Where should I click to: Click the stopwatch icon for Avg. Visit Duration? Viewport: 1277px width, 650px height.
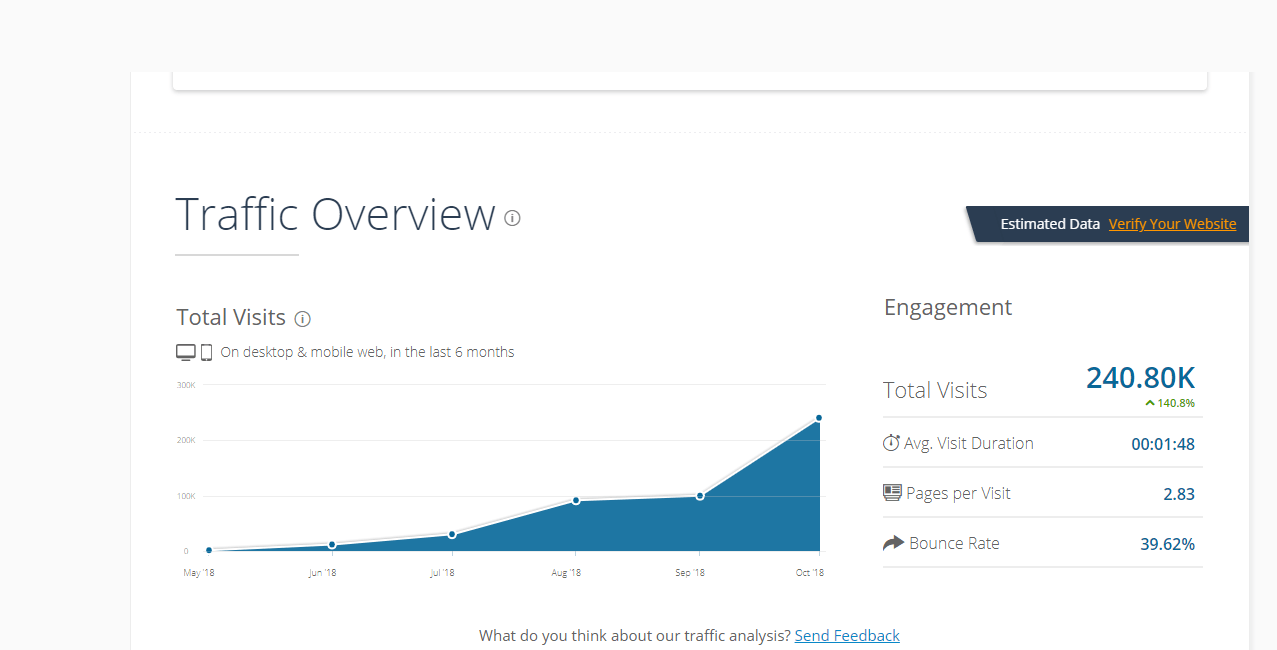pyautogui.click(x=891, y=443)
